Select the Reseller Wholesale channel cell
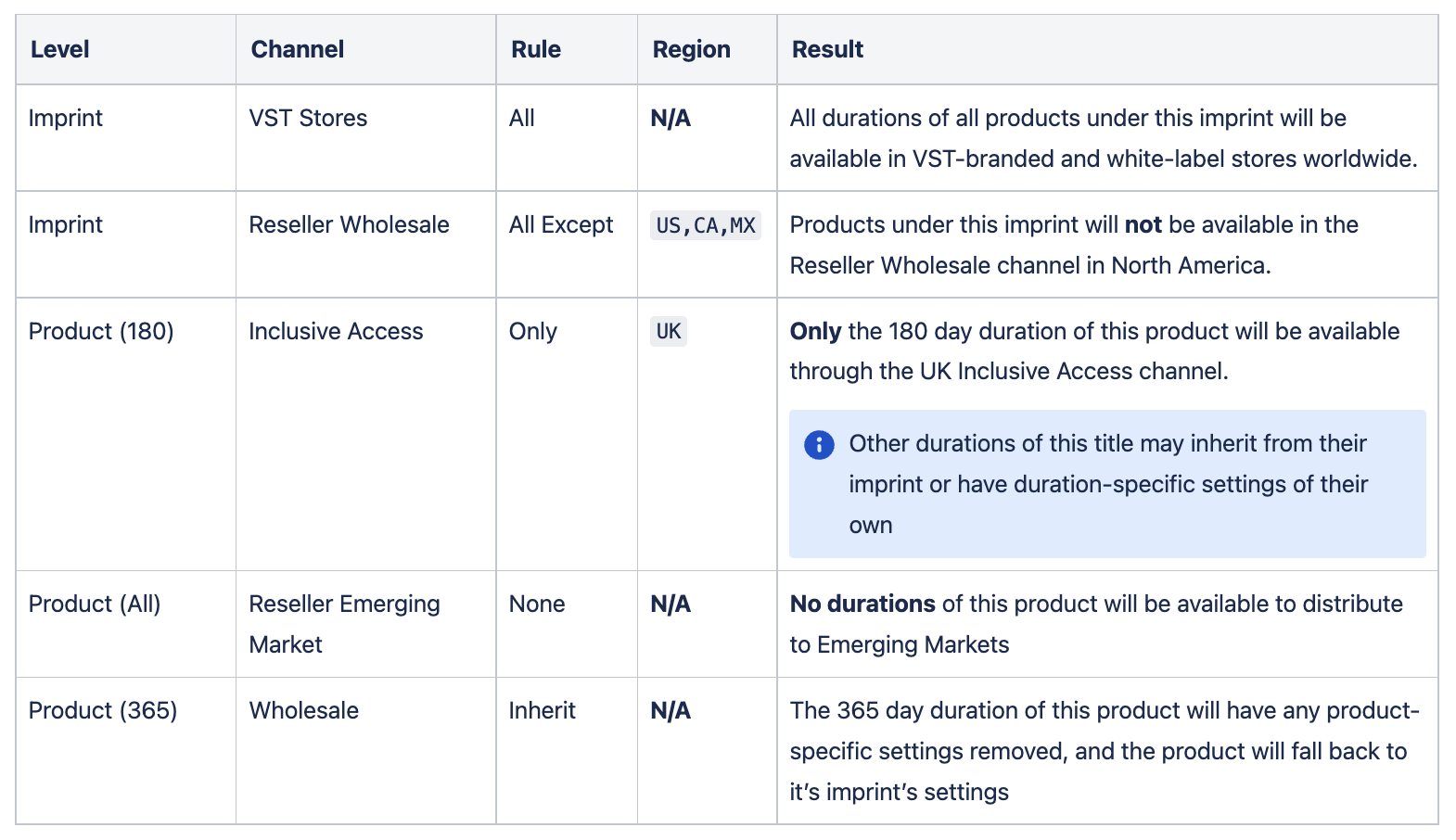Image resolution: width=1456 pixels, height=840 pixels. (x=365, y=245)
